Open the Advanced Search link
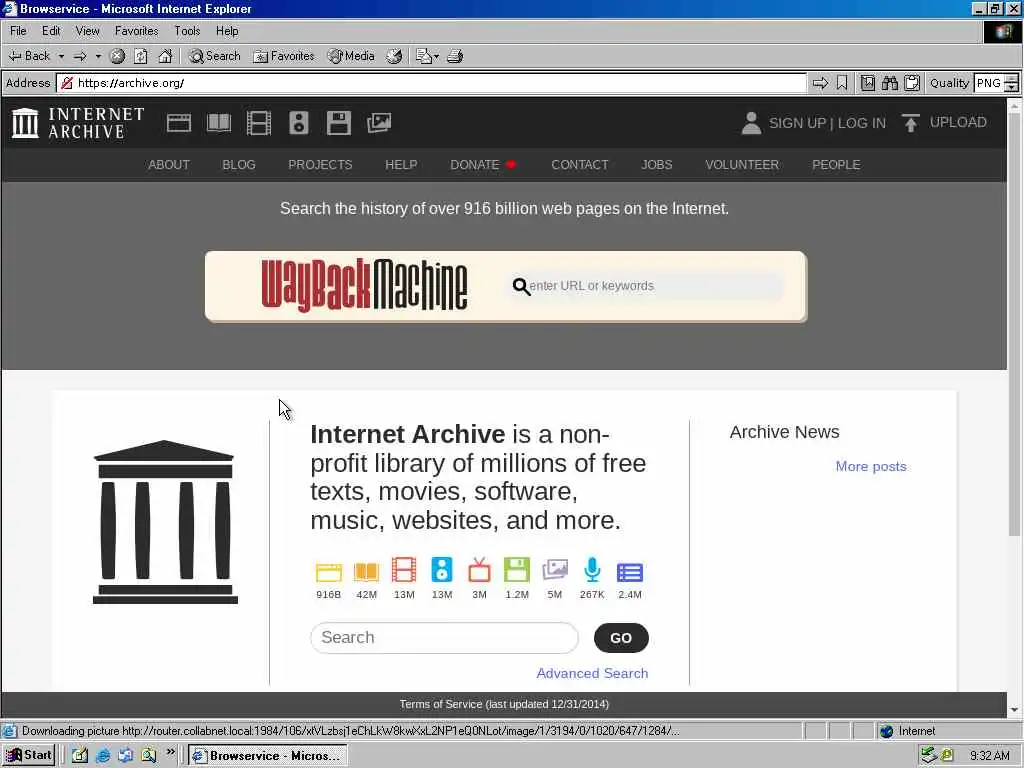Viewport: 1024px width, 768px height. pos(592,673)
